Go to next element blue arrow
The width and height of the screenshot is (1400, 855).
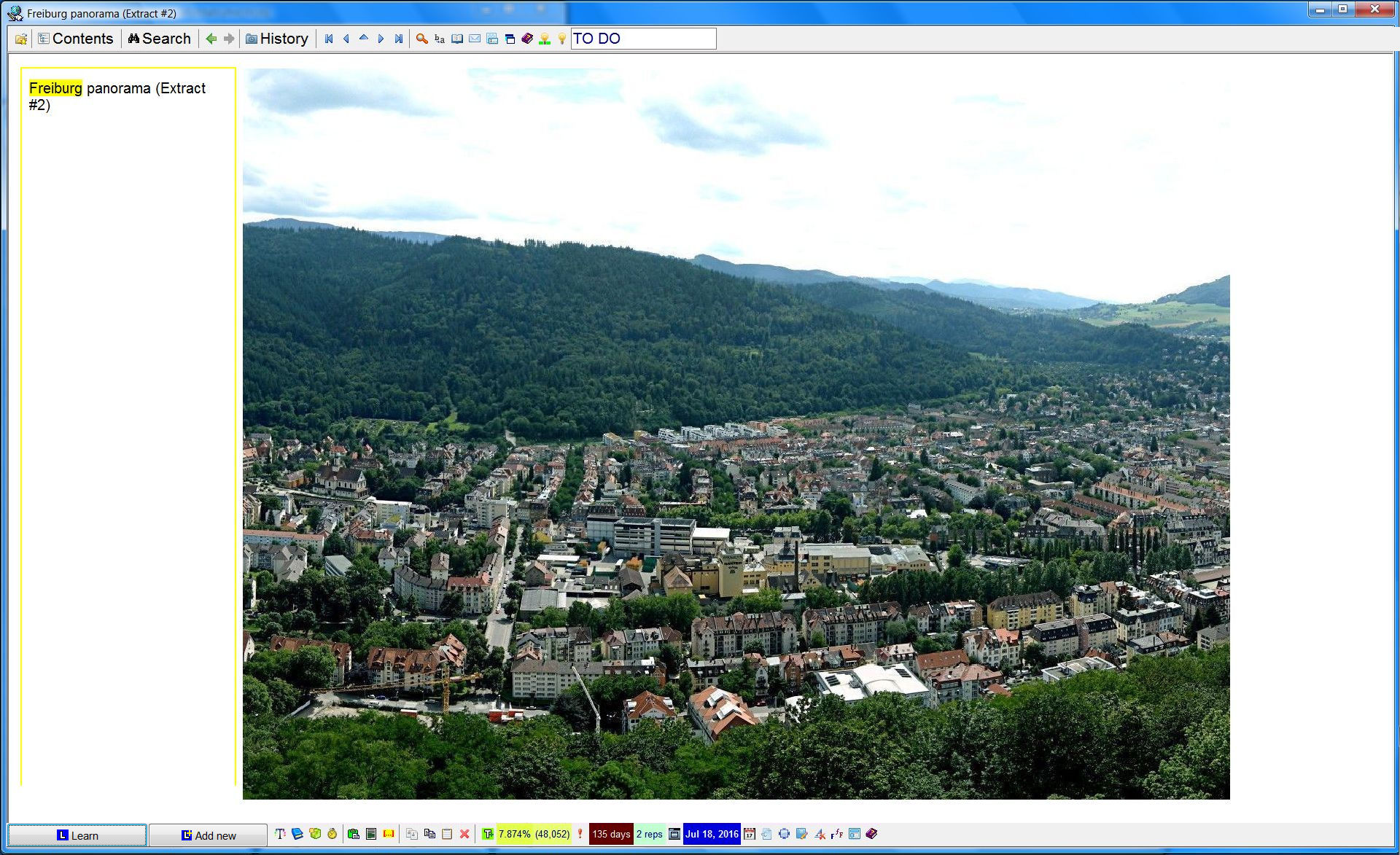pyautogui.click(x=381, y=39)
